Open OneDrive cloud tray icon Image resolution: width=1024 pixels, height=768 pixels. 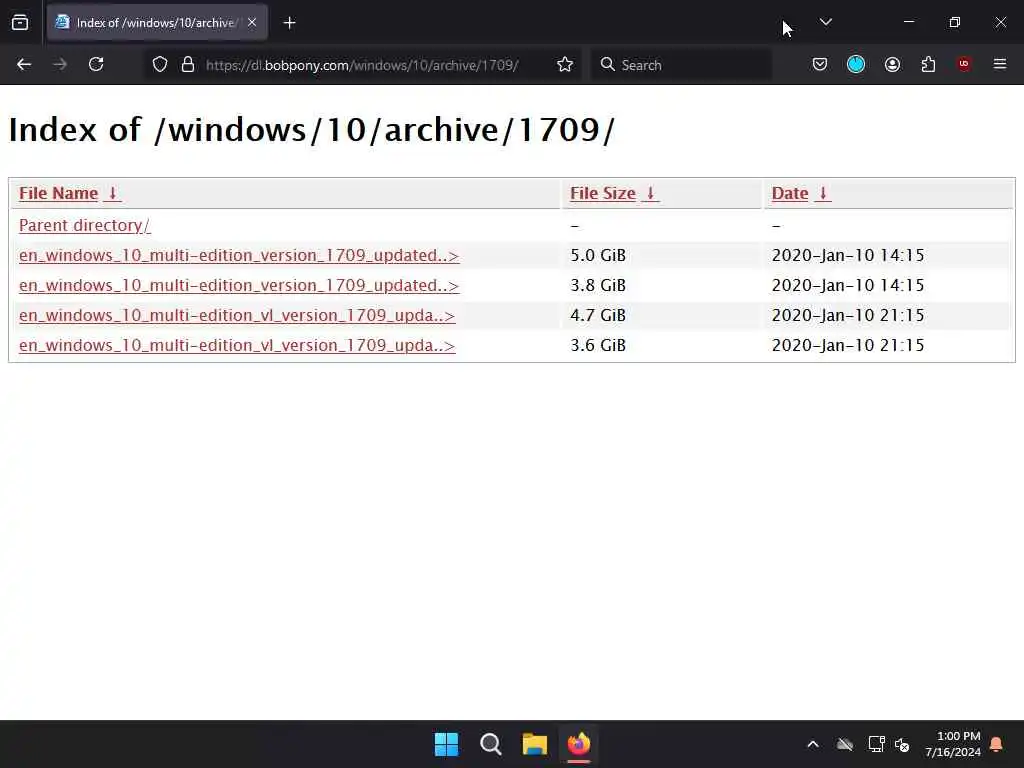[x=844, y=744]
